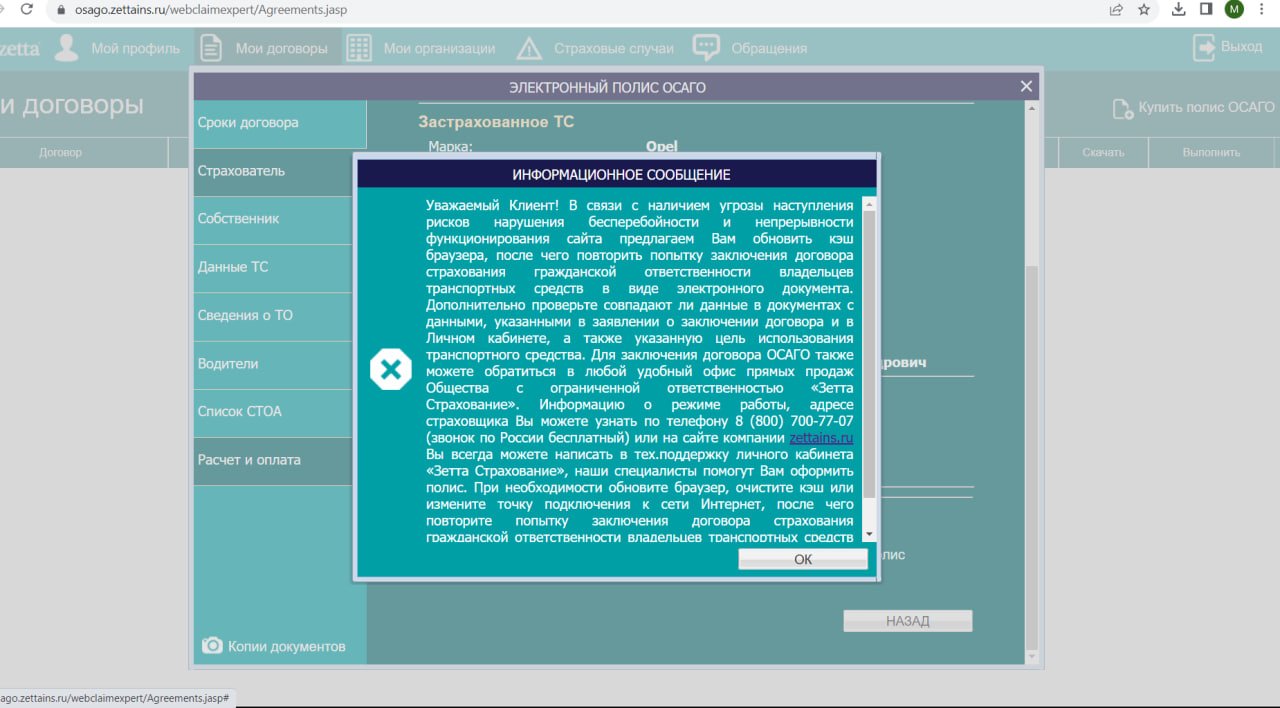The height and width of the screenshot is (708, 1280).
Task: Click the message scrollbar up arrow
Action: coord(869,204)
